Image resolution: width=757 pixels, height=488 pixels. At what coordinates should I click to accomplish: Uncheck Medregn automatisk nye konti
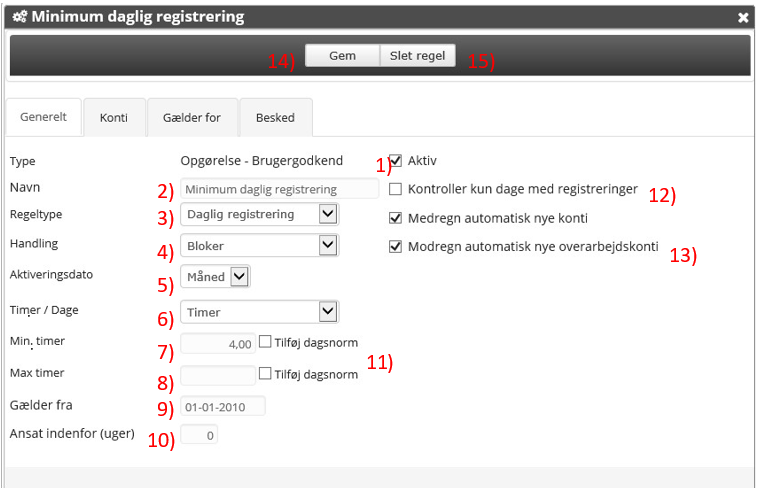click(396, 218)
